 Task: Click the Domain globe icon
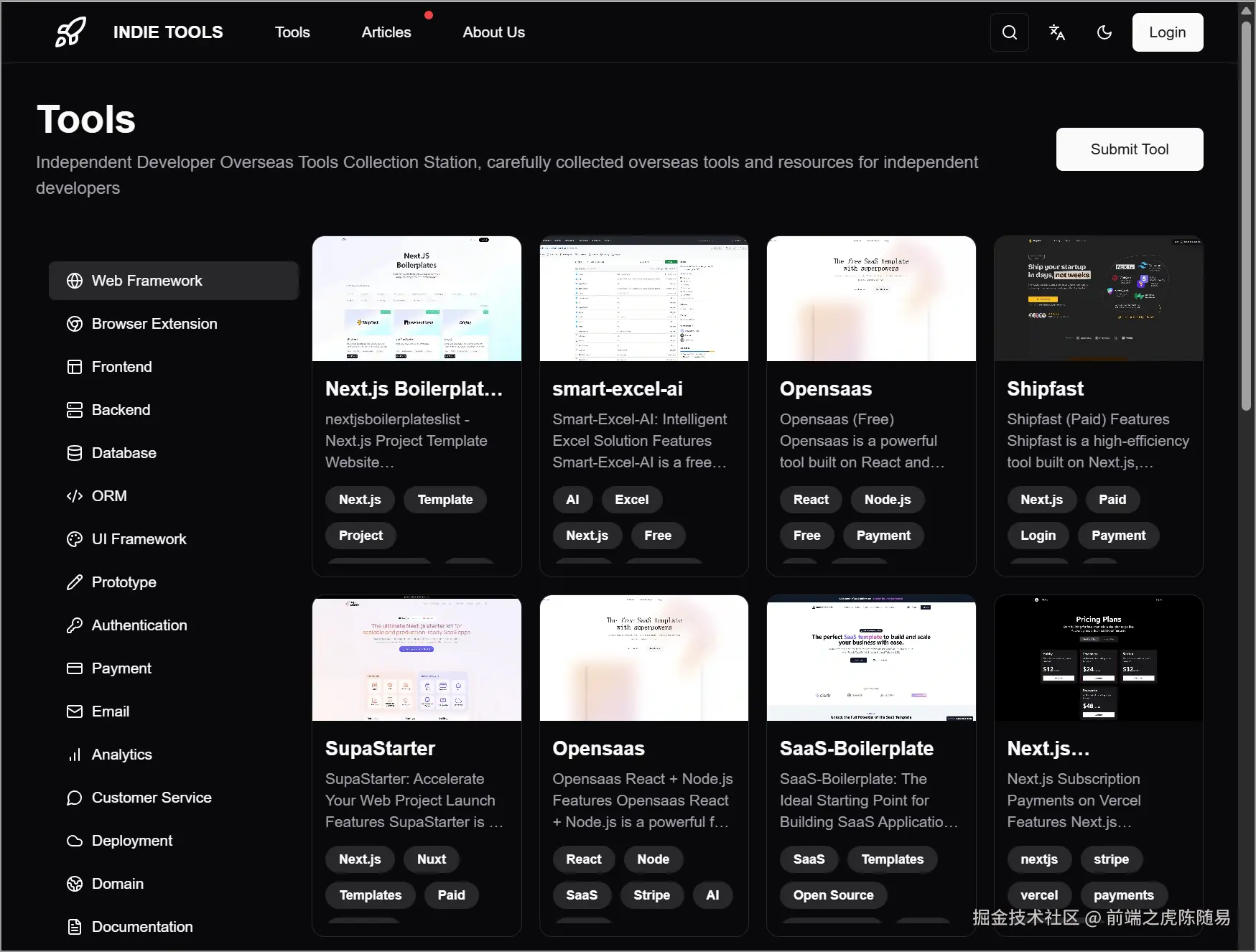point(75,884)
